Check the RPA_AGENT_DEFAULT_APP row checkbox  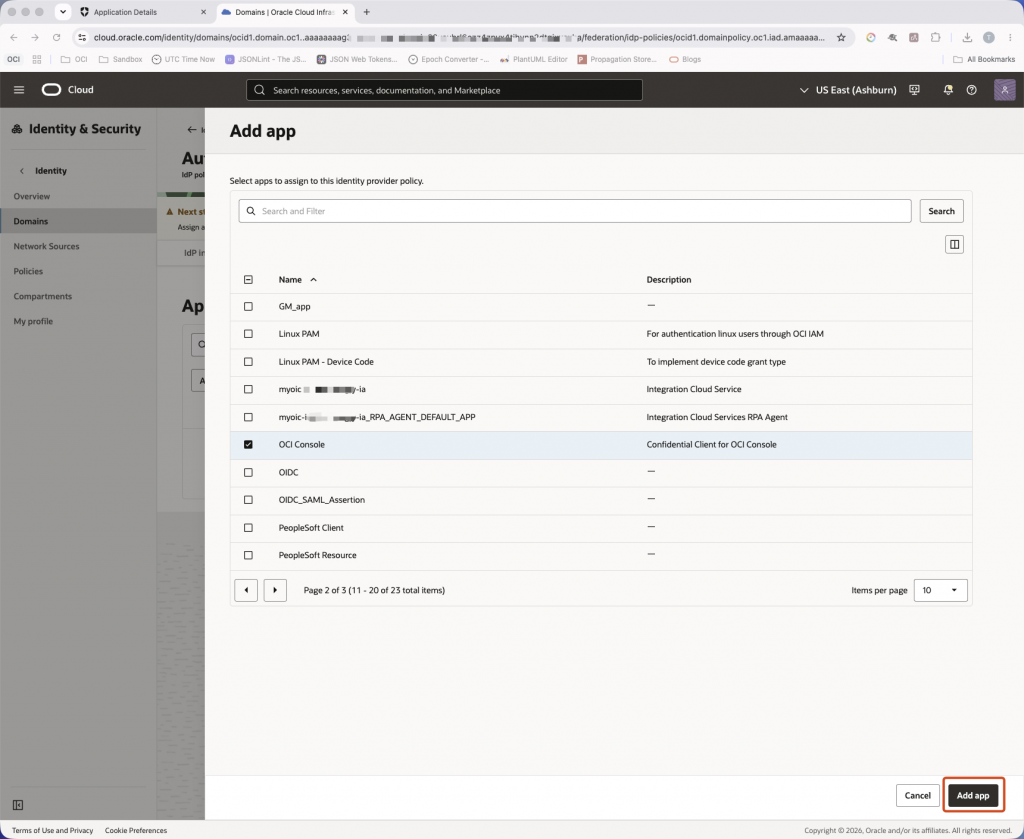click(248, 417)
